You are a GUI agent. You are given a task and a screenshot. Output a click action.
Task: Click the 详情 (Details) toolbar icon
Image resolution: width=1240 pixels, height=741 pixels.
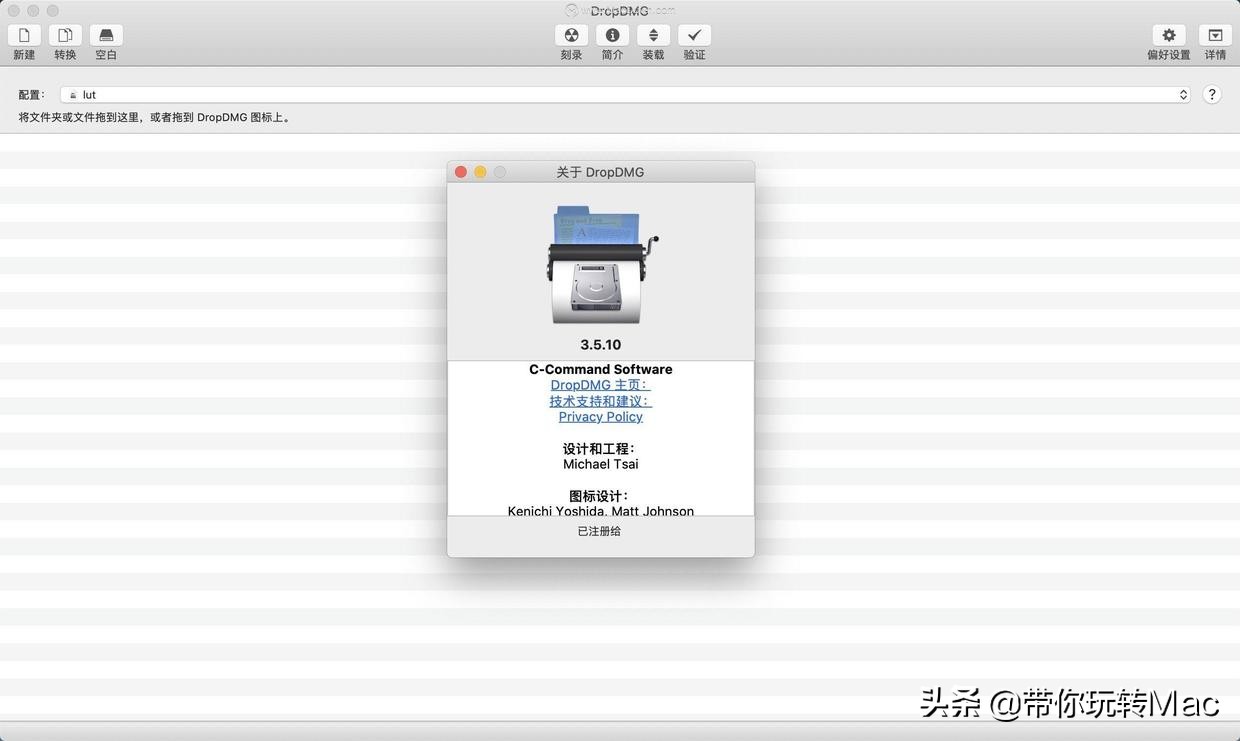click(1214, 40)
